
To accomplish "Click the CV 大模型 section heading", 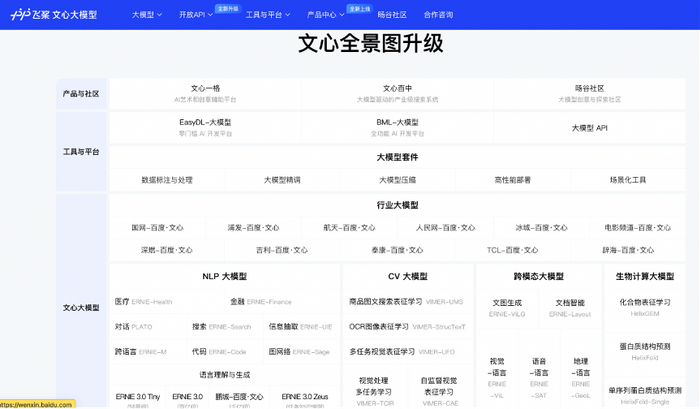I will pos(408,276).
